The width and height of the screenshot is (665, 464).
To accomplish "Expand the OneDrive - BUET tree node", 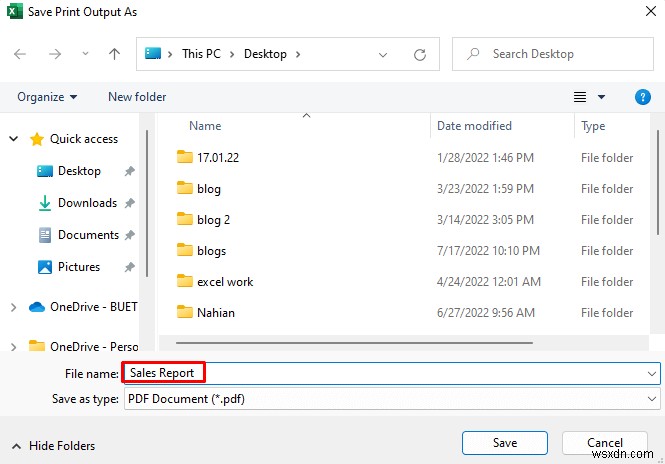I will [x=13, y=307].
